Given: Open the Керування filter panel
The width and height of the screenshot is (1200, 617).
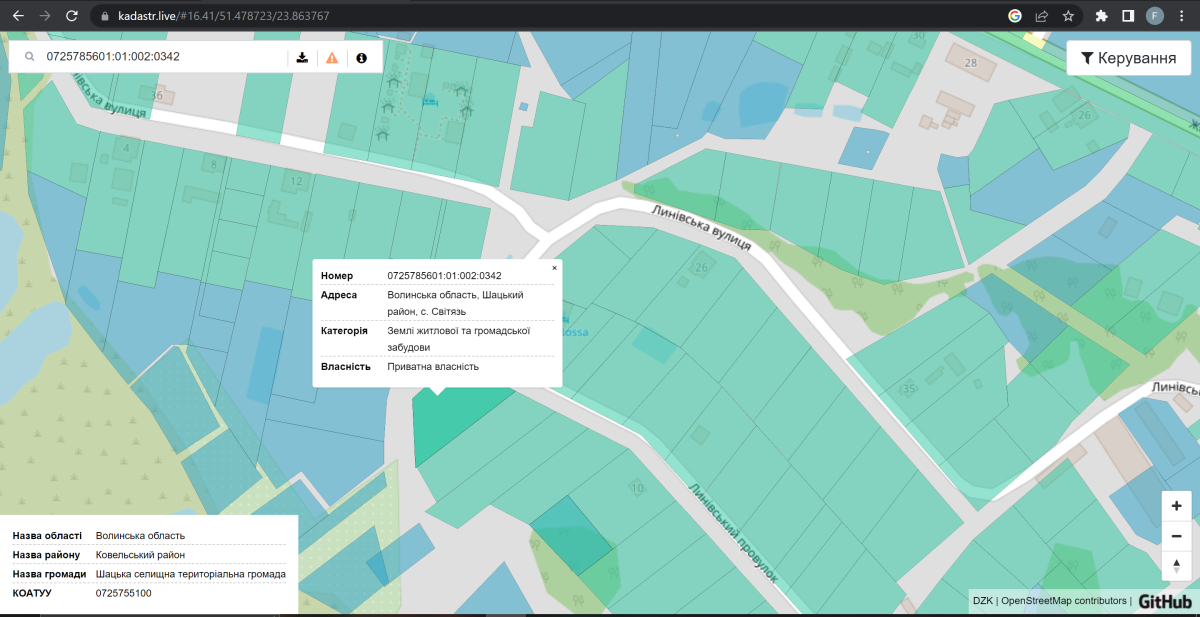Looking at the screenshot, I should [x=1127, y=58].
